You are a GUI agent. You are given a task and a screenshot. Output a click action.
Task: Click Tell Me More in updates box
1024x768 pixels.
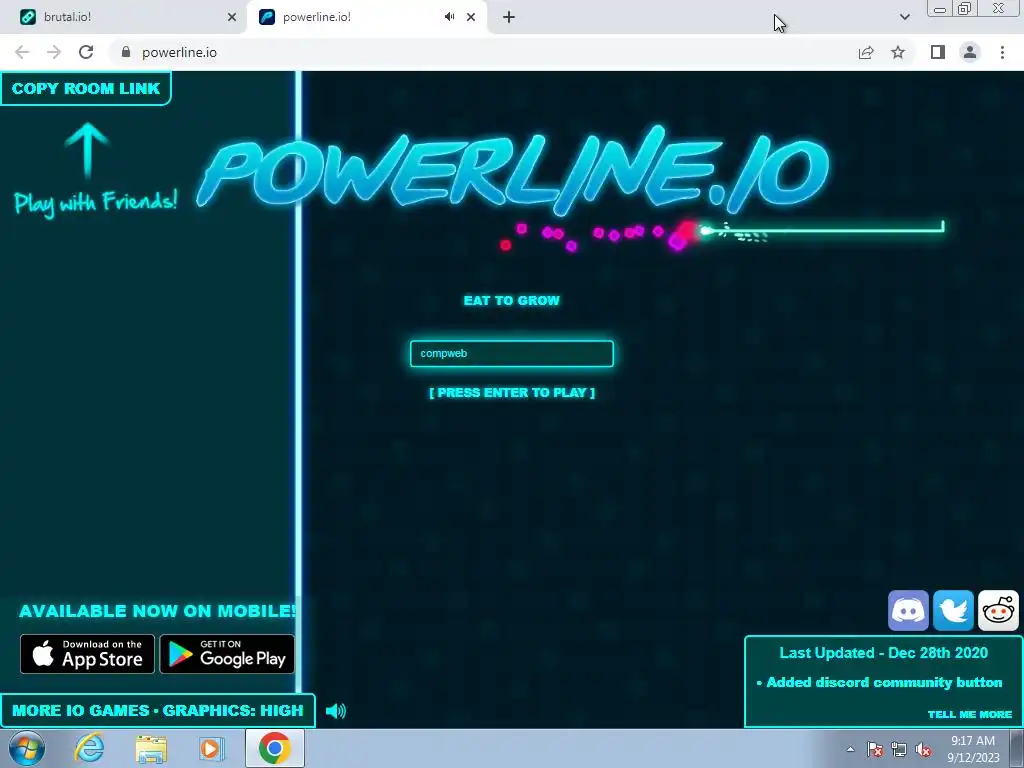point(970,714)
